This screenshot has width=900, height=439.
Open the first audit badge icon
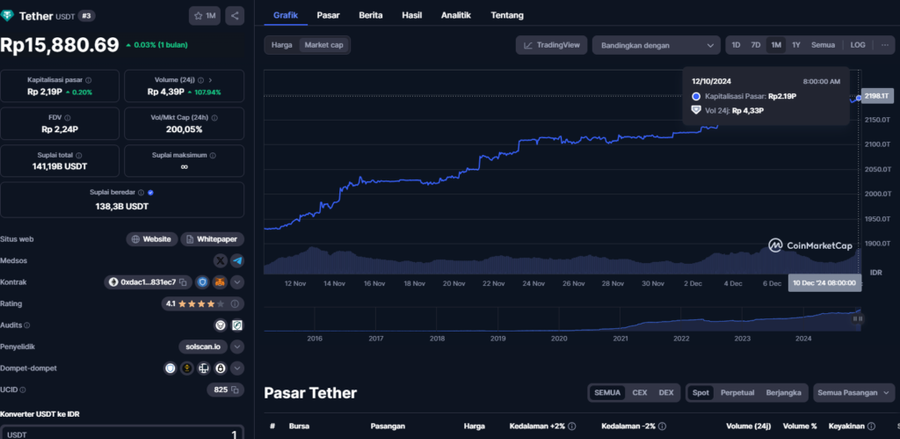pyautogui.click(x=220, y=325)
